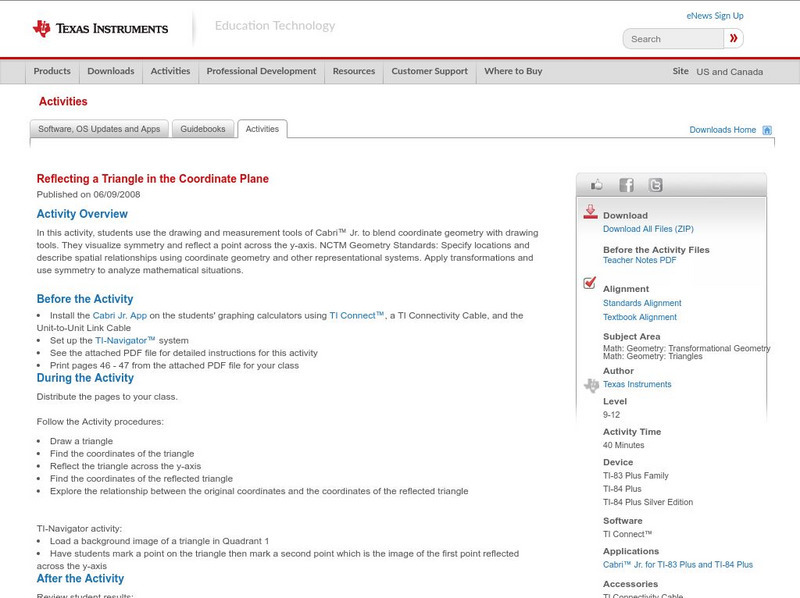This screenshot has height=598, width=800.
Task: Open the TI-Navigator link
Action: click(x=125, y=341)
